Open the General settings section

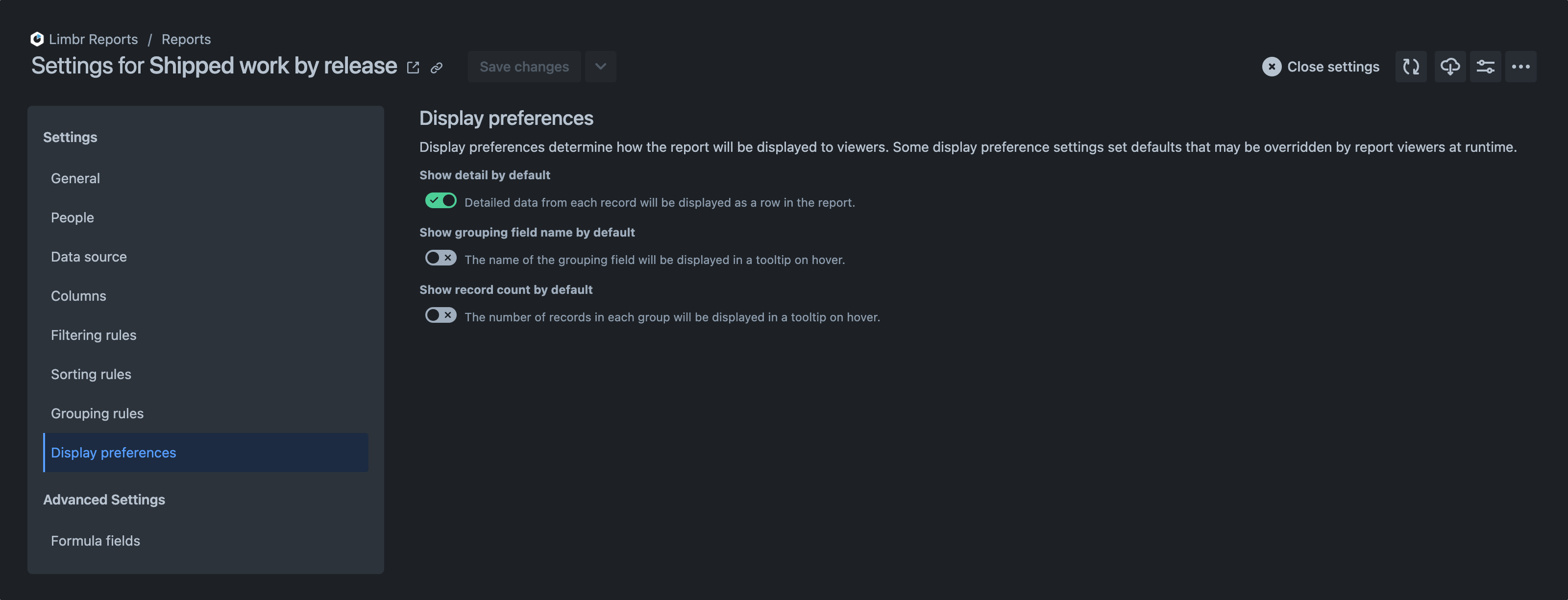(x=75, y=178)
